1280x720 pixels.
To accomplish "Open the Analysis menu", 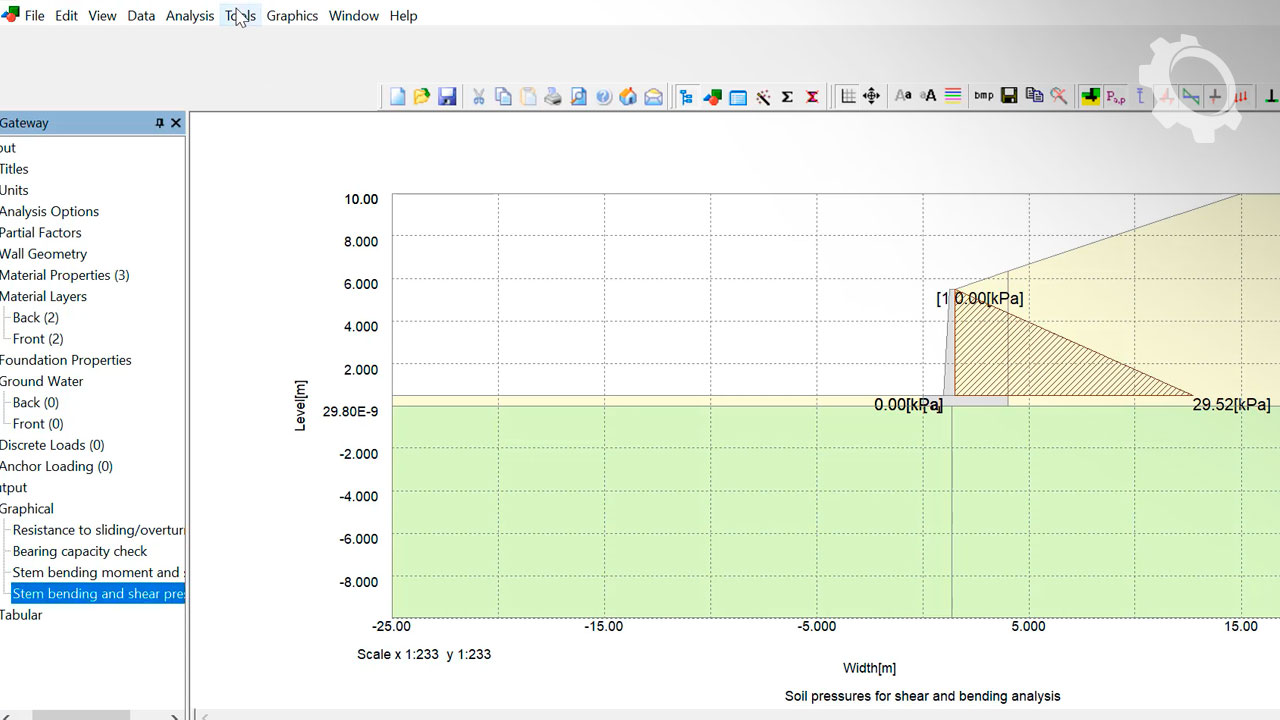I will pyautogui.click(x=190, y=16).
